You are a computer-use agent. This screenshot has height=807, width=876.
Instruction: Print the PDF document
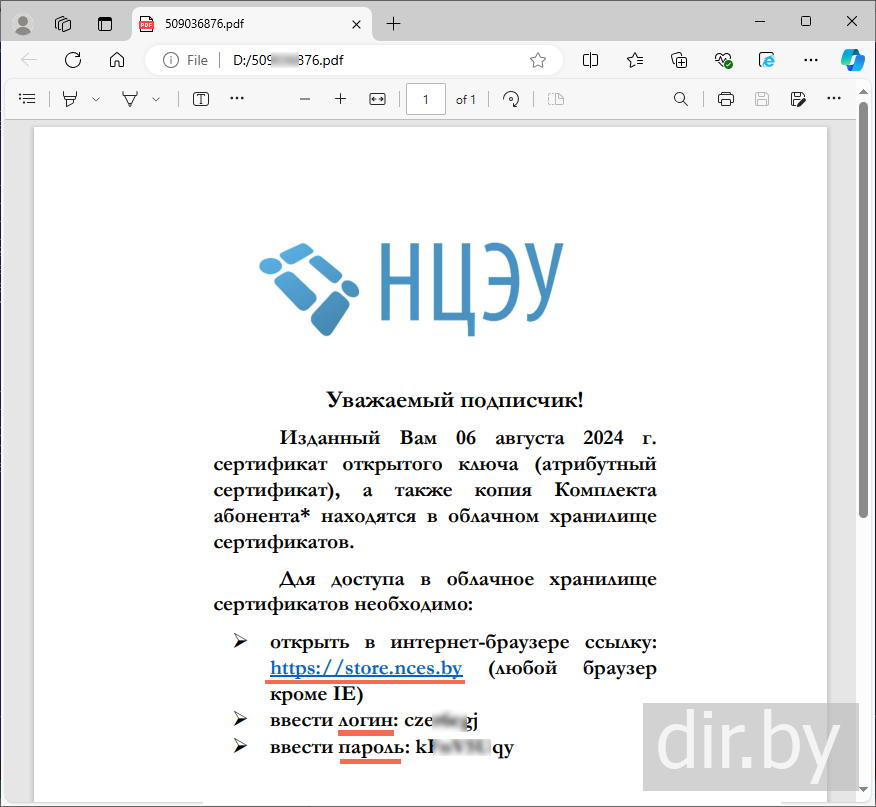[x=726, y=99]
